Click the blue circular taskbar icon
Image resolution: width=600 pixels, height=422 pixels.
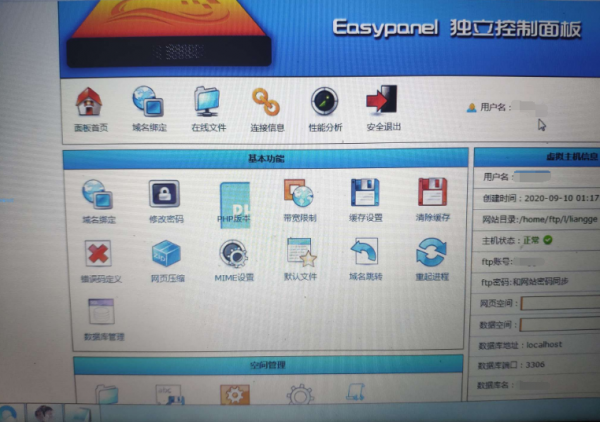pos(8,414)
